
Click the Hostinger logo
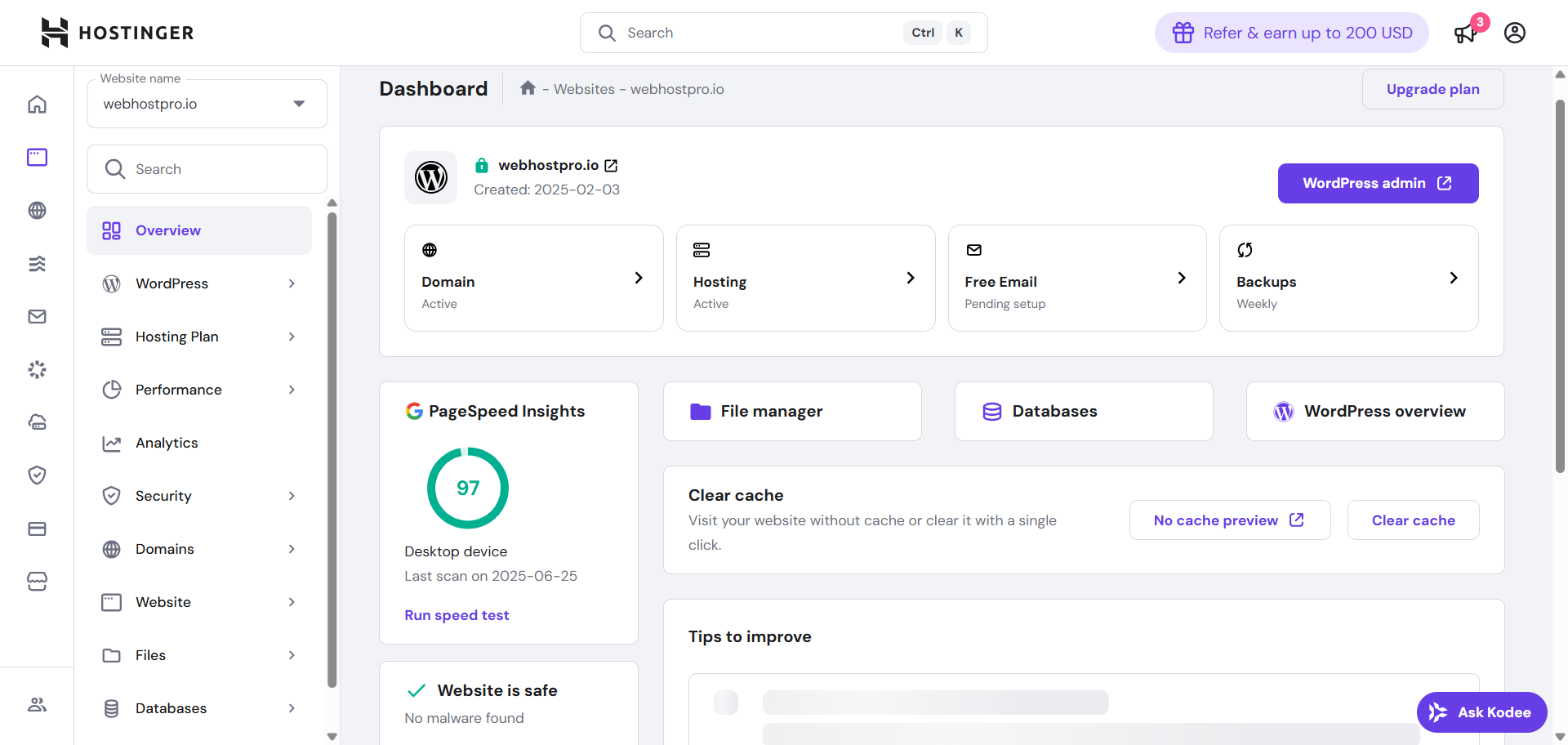pyautogui.click(x=118, y=33)
